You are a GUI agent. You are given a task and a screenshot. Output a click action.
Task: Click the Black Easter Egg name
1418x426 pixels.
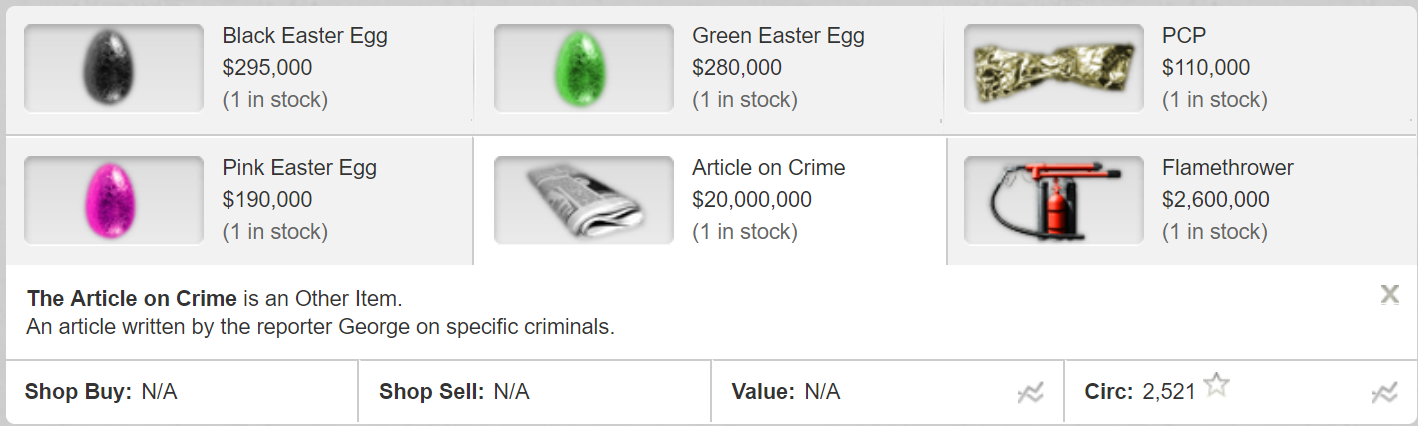(x=305, y=36)
